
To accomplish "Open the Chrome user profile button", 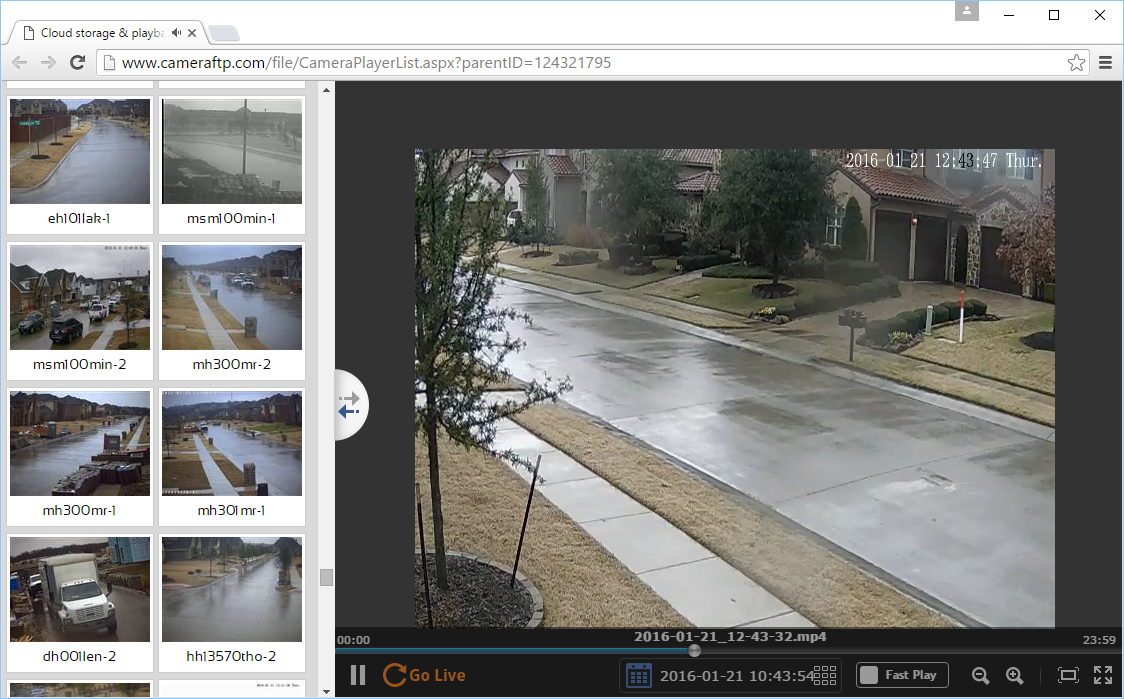I will pyautogui.click(x=966, y=12).
